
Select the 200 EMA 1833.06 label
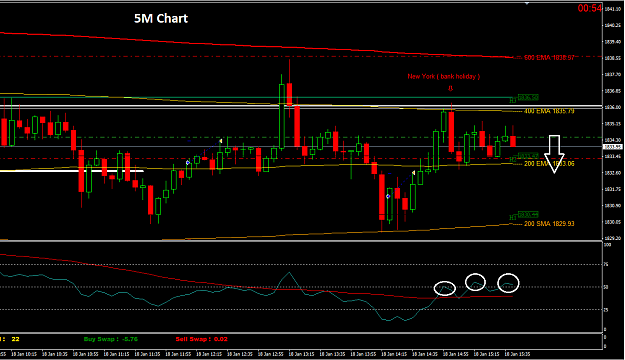549,163
